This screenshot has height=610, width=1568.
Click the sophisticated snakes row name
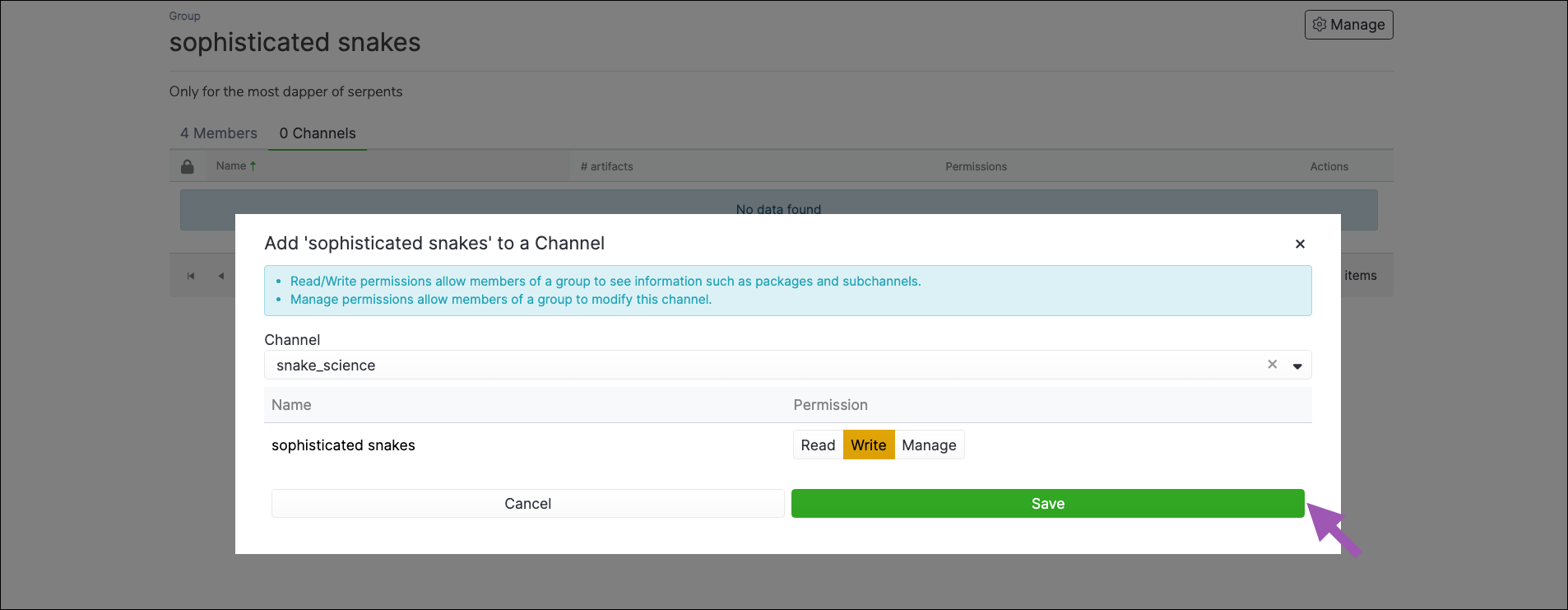(x=343, y=445)
